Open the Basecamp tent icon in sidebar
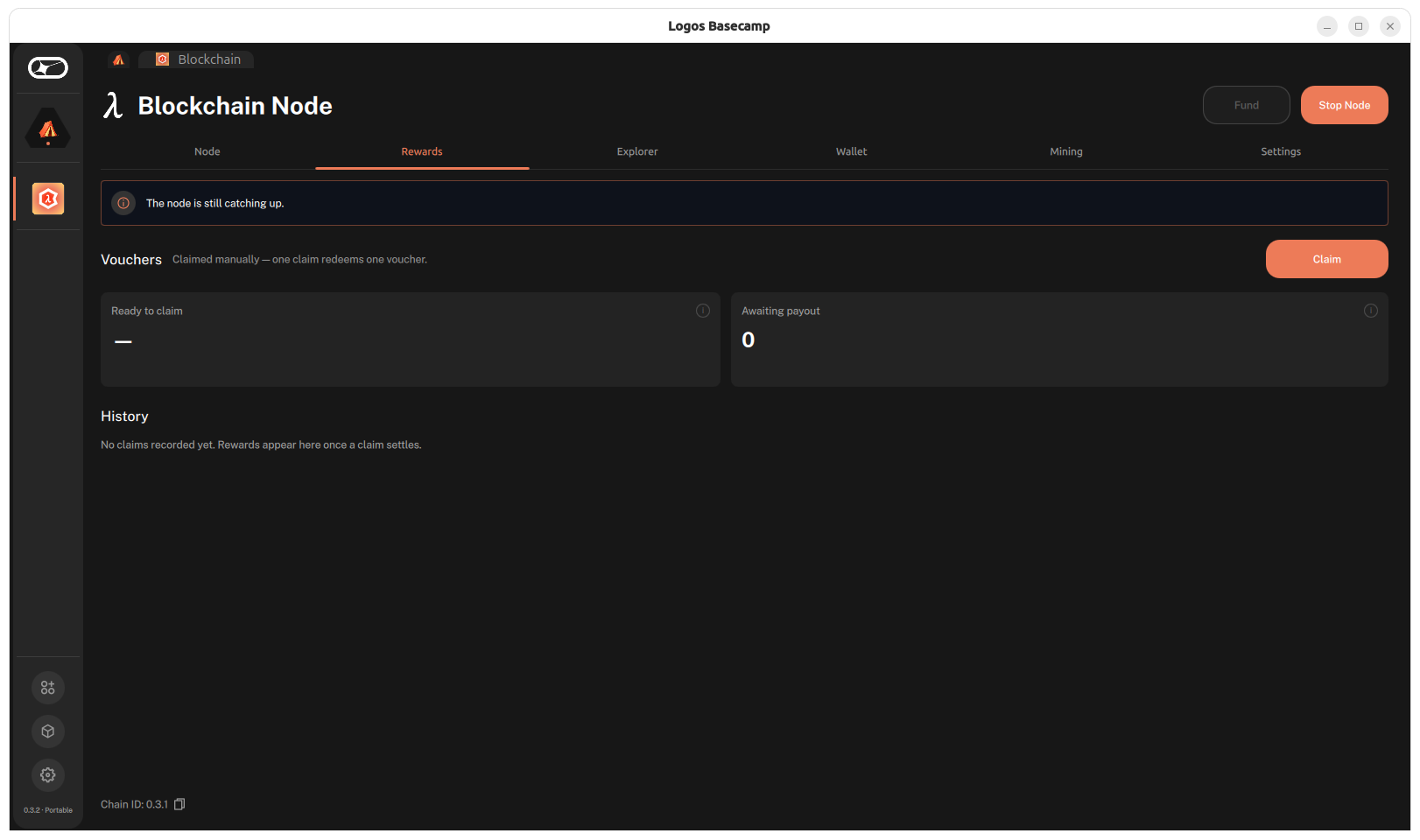 tap(48, 129)
